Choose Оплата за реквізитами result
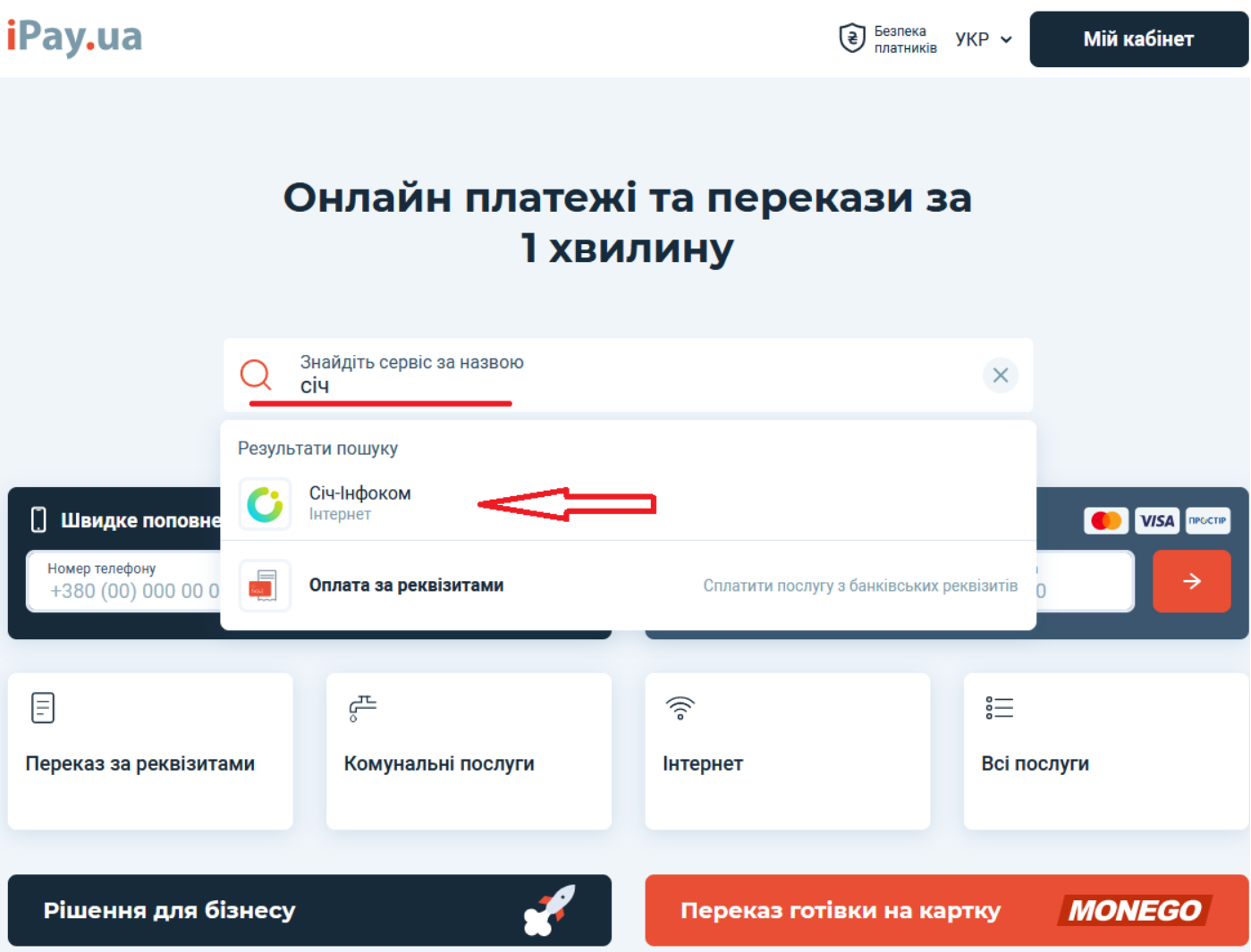1251x952 pixels. click(x=628, y=586)
